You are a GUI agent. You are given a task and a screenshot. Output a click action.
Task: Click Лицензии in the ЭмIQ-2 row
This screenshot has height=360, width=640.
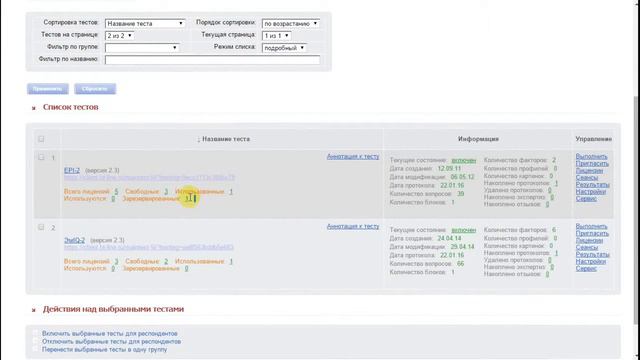pyautogui.click(x=589, y=240)
